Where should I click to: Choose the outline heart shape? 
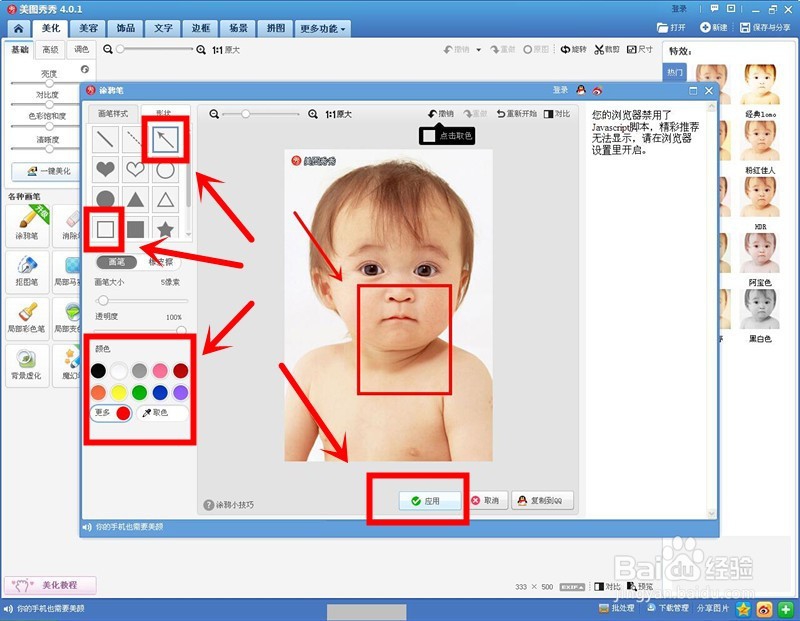[135, 168]
